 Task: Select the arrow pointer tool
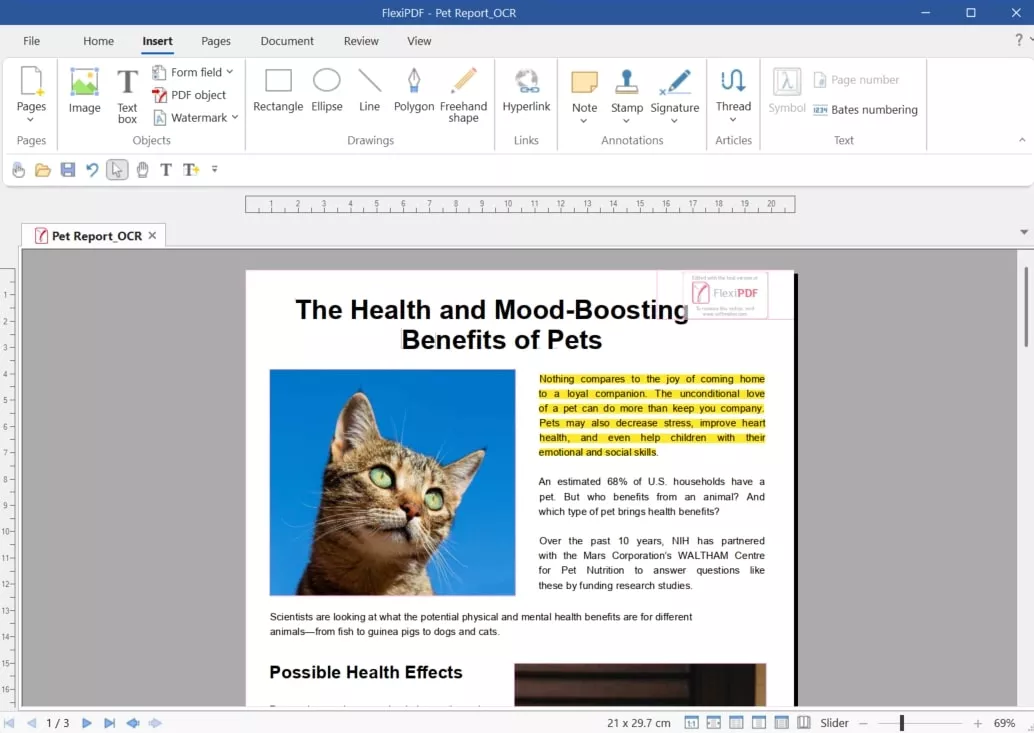[x=117, y=170]
